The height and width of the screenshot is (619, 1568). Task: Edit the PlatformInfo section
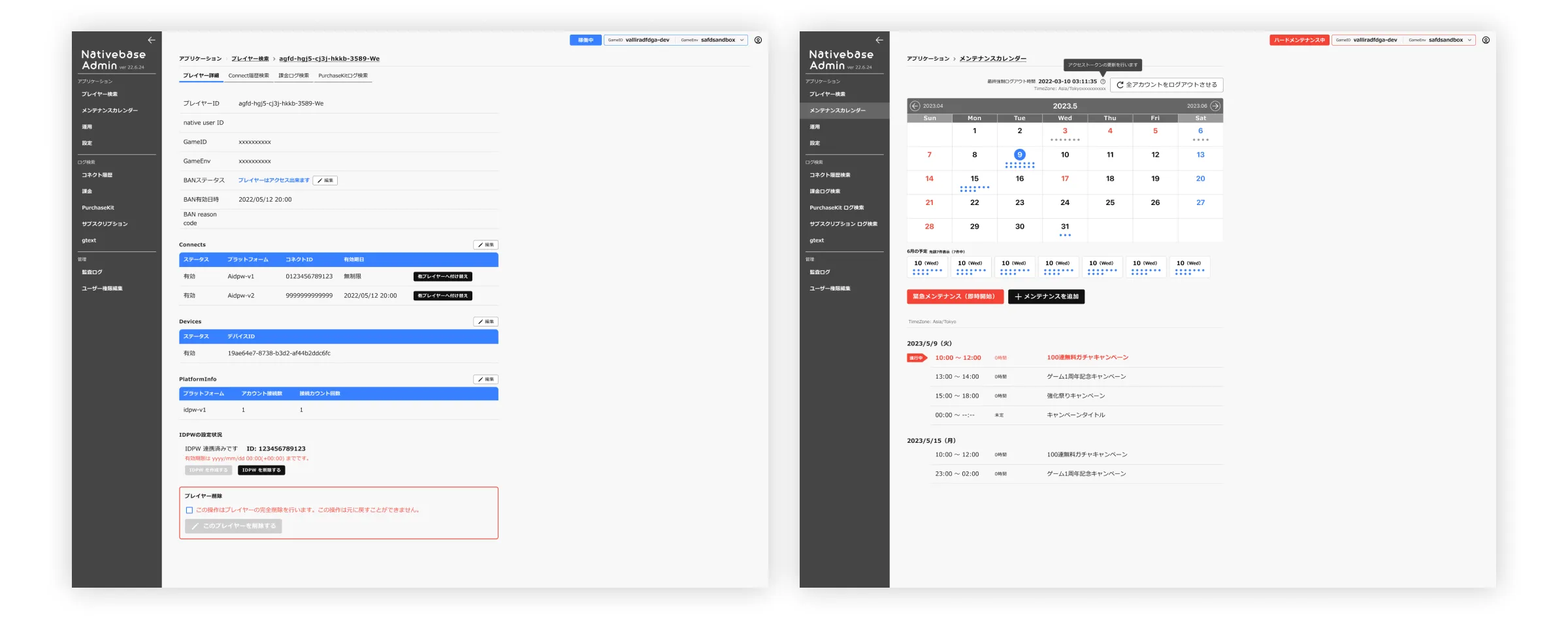(485, 379)
